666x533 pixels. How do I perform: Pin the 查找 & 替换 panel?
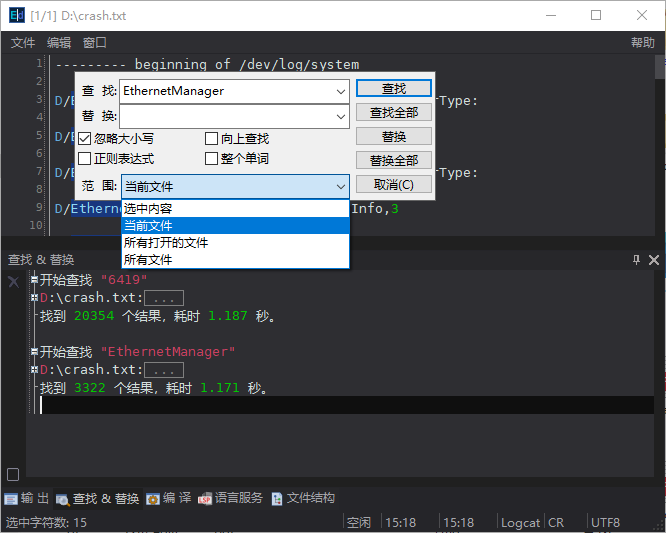coord(636,259)
